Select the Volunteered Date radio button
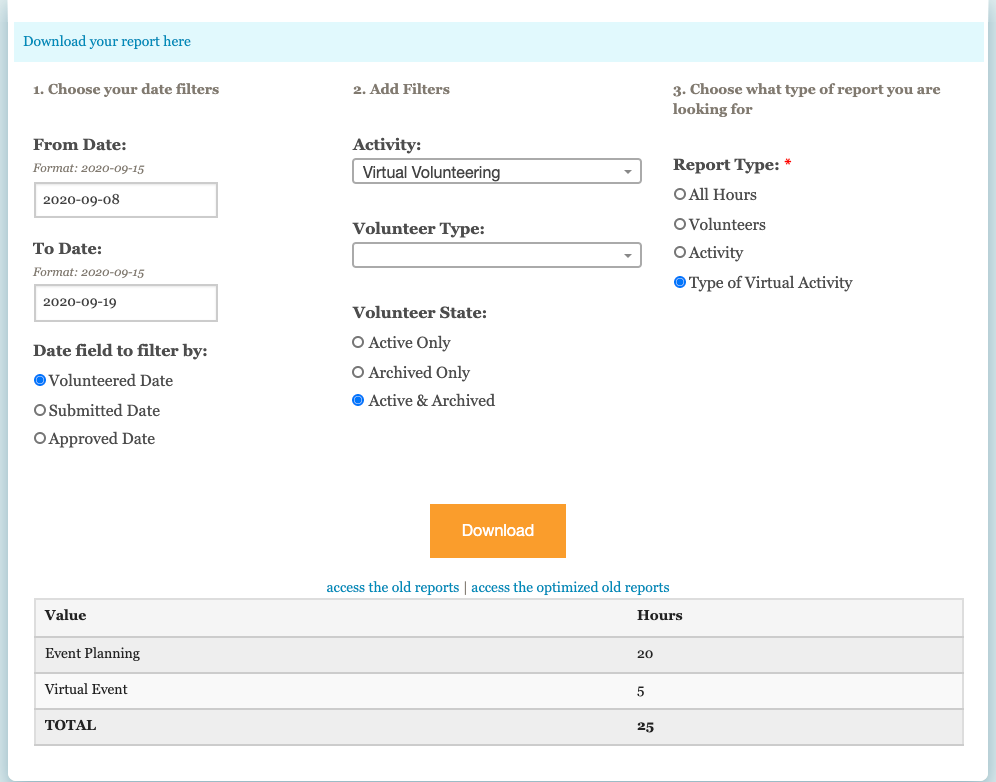Image resolution: width=996 pixels, height=782 pixels. (x=40, y=380)
